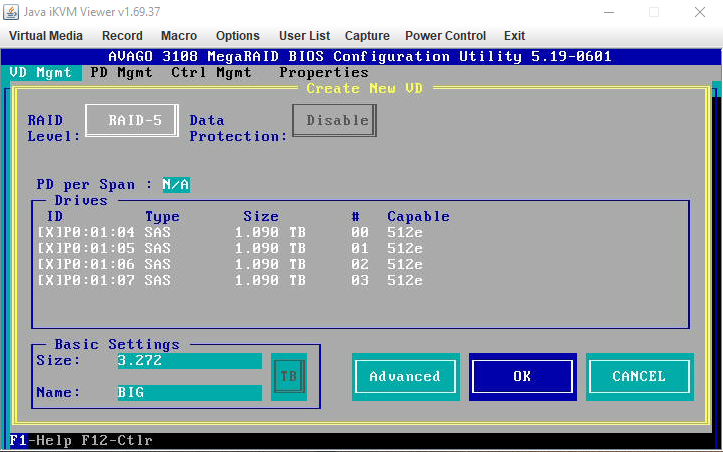Viewport: 723px width, 452px height.
Task: Open the Options menu
Action: (x=237, y=36)
